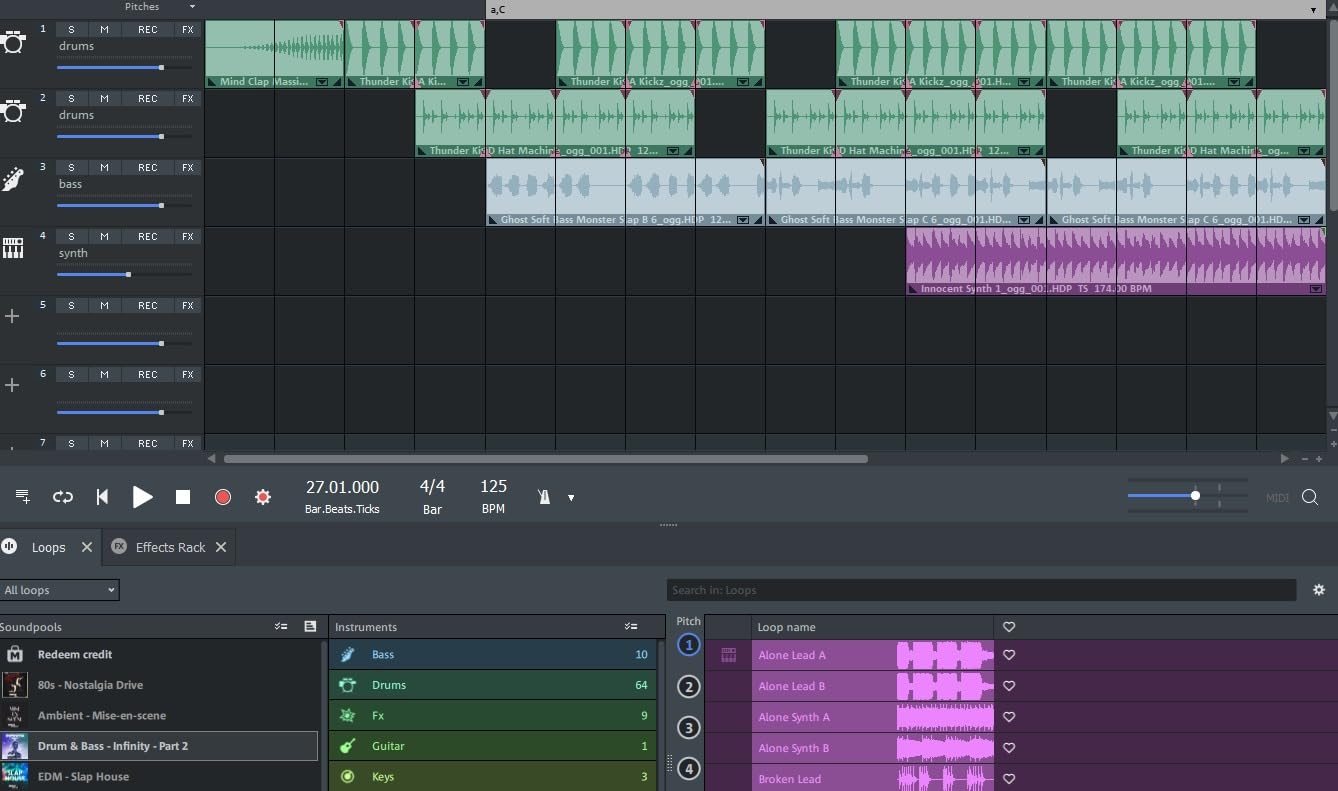
Task: Mute empty track 5
Action: [104, 305]
